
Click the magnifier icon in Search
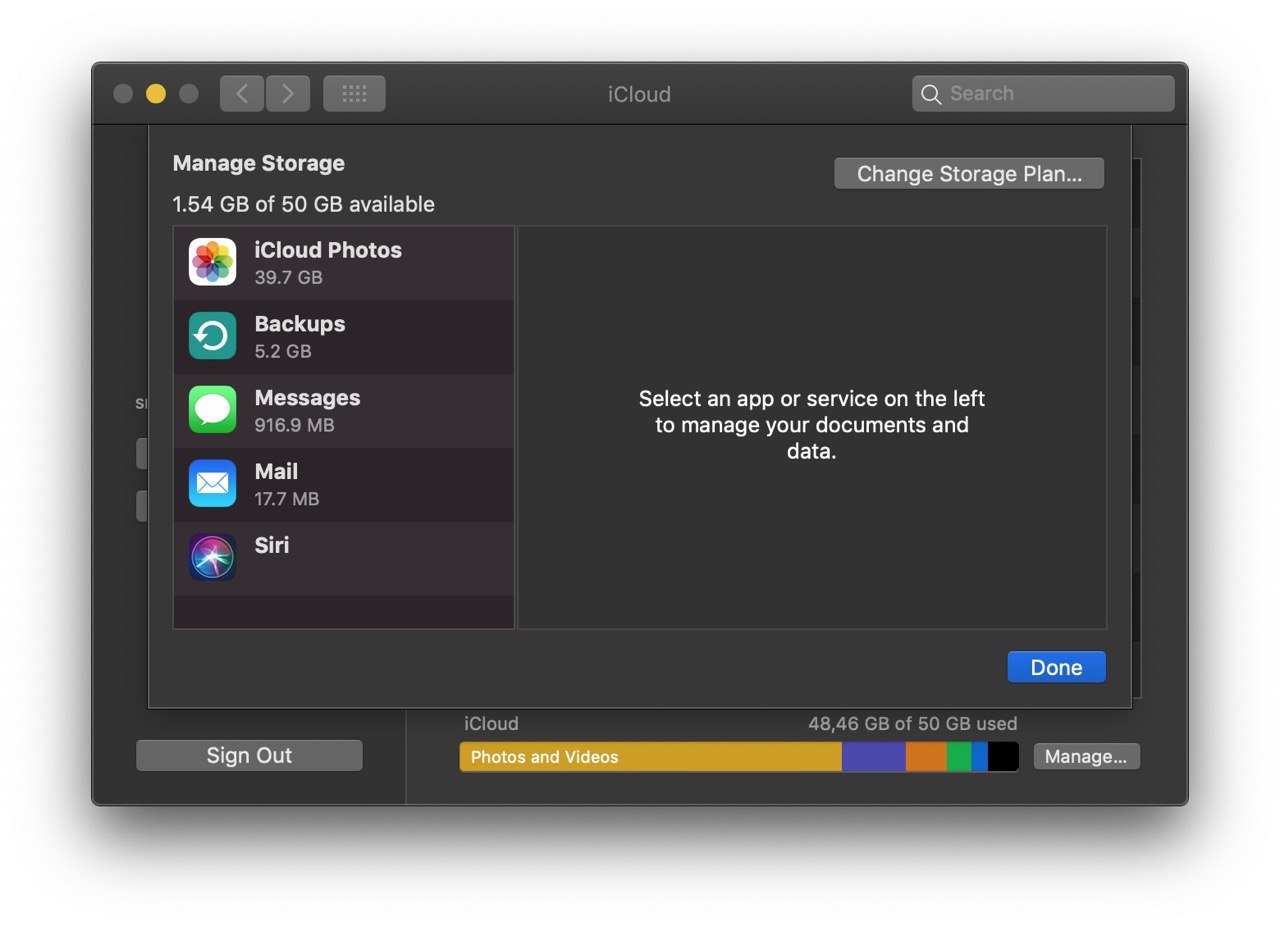coord(931,94)
